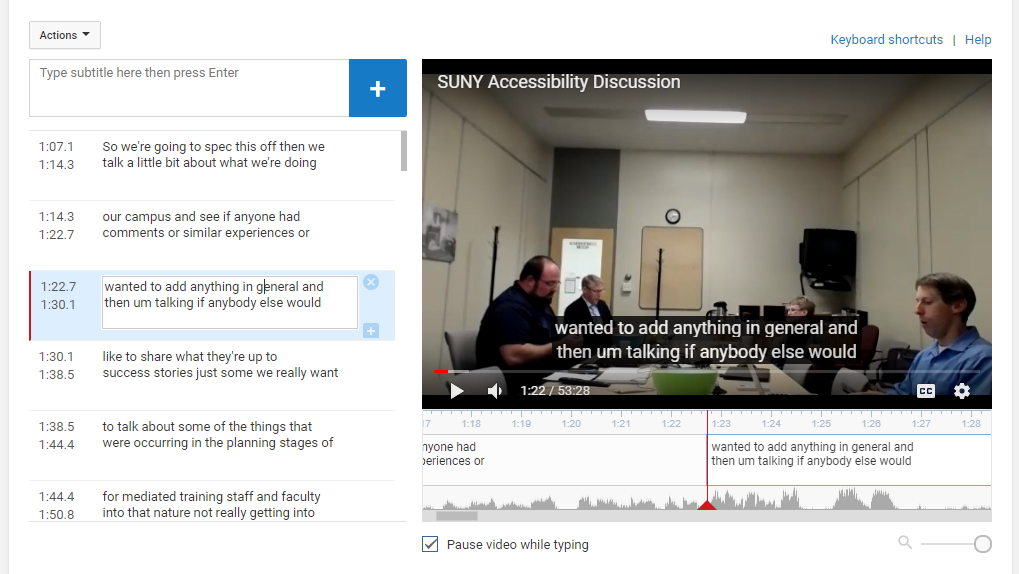Click the timeline zoom magnifier icon
The height and width of the screenshot is (574, 1019).
905,542
